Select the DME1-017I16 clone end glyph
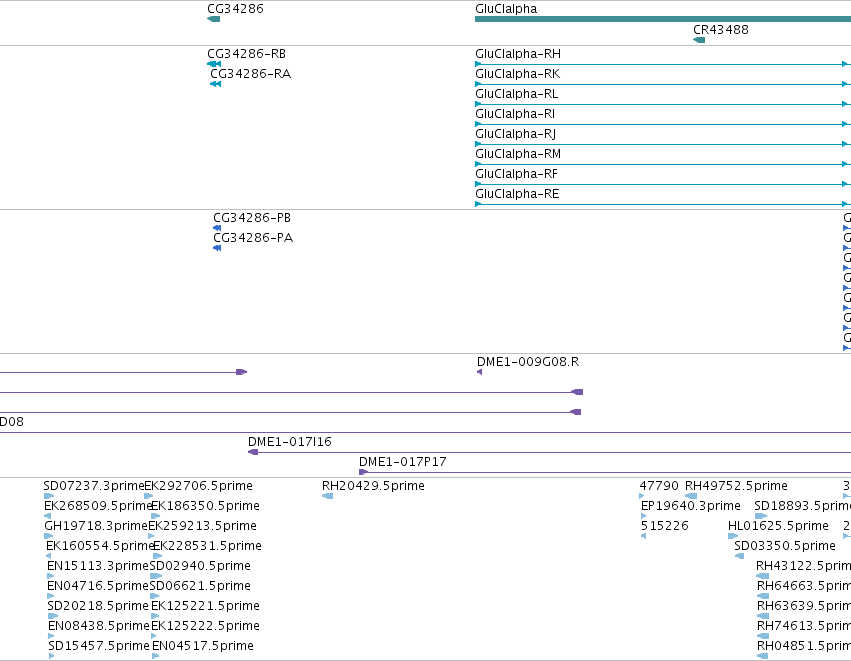The height and width of the screenshot is (661, 851). [253, 452]
